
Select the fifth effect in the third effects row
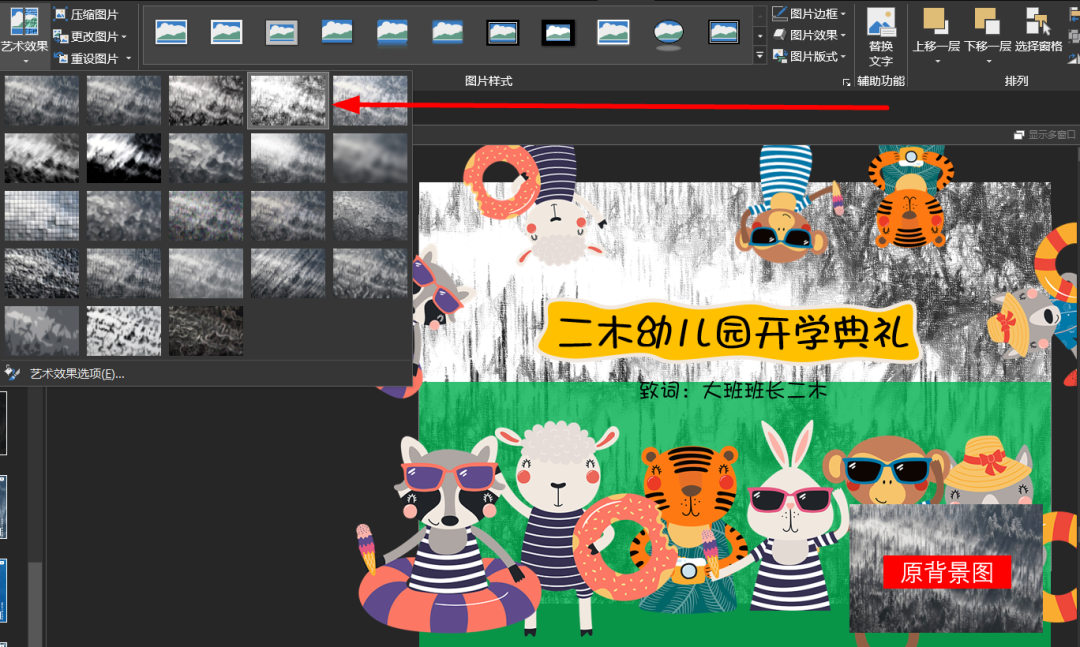coord(370,216)
